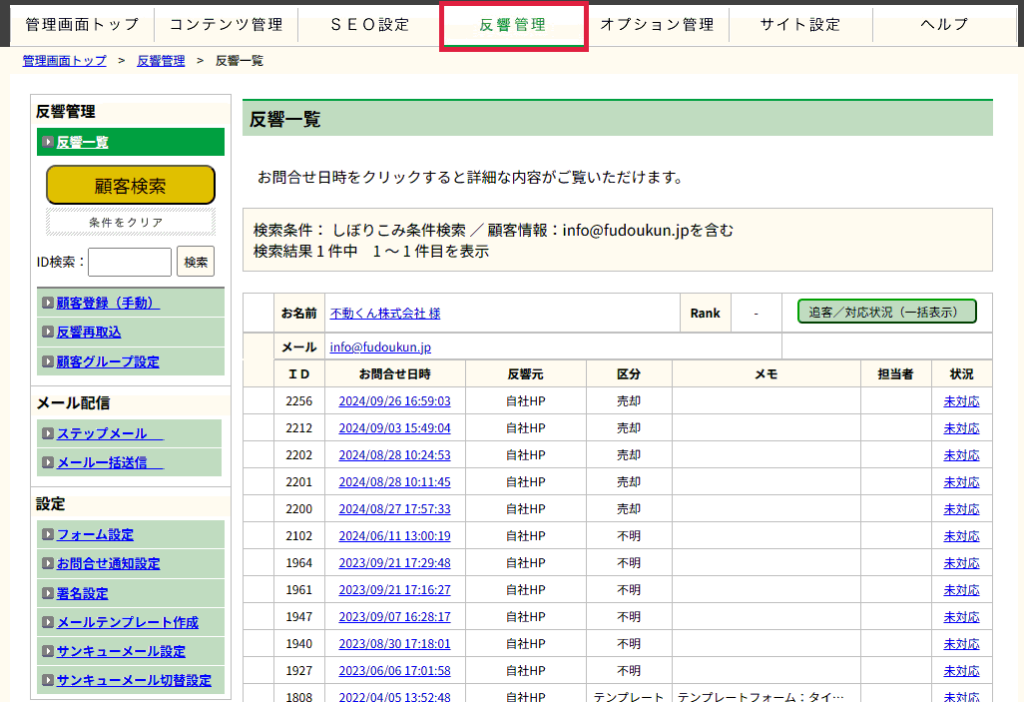Open the 顧客登録（手動） sidebar link

point(108,303)
